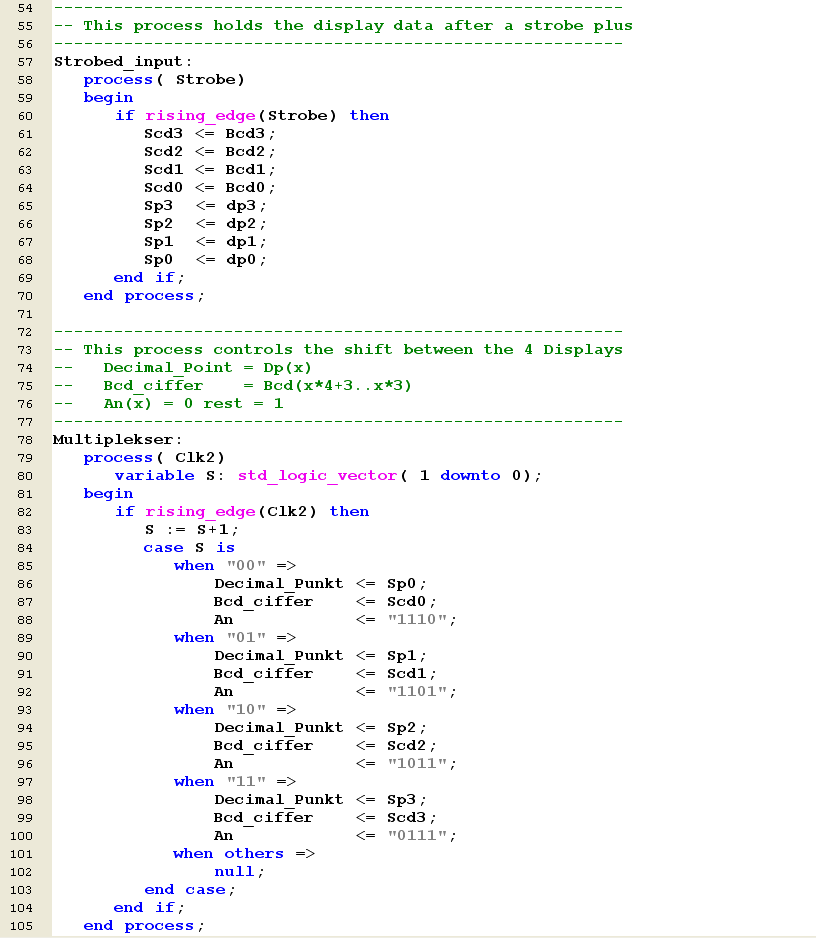Click 'rising_edge(Clk2)' on line 82

click(x=230, y=511)
